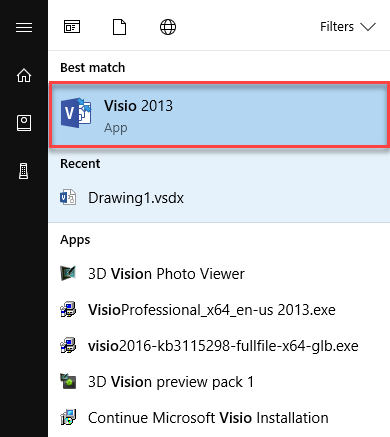Select Continue Microsoft Visio Installation
This screenshot has height=437, width=390.
pyautogui.click(x=219, y=418)
